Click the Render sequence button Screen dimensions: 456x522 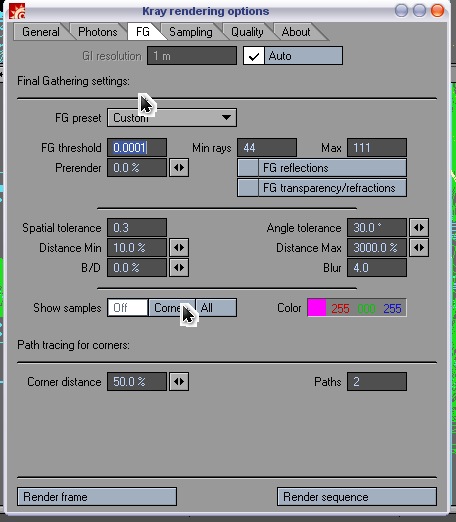pyautogui.click(x=357, y=497)
